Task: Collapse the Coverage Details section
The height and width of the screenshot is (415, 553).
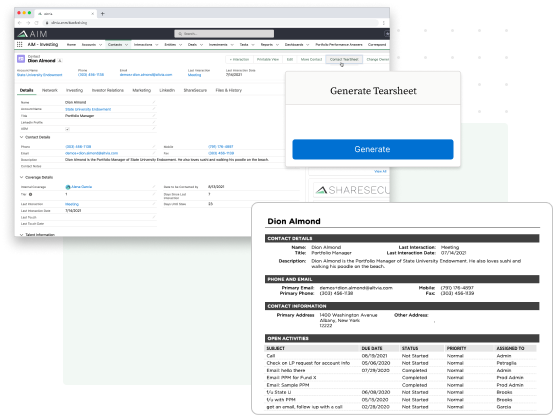Action: click(x=22, y=177)
